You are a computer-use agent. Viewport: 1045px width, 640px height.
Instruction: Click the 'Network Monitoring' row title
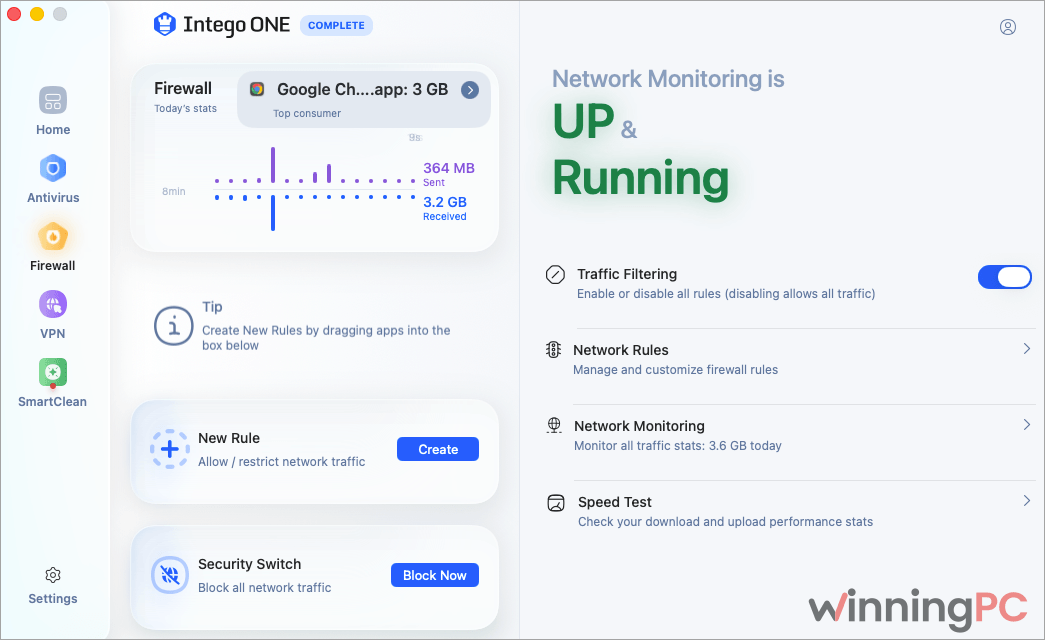pos(639,426)
